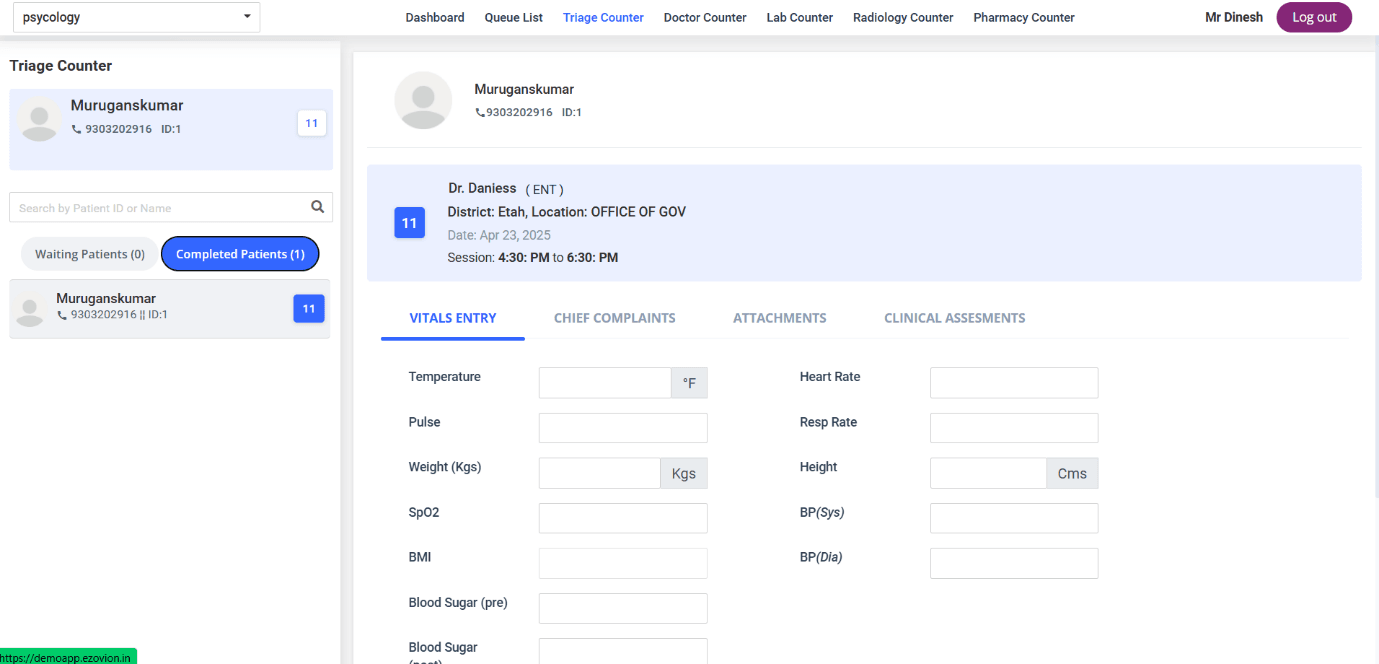Open the Attachments tab
Image resolution: width=1379 pixels, height=664 pixels.
(x=779, y=318)
